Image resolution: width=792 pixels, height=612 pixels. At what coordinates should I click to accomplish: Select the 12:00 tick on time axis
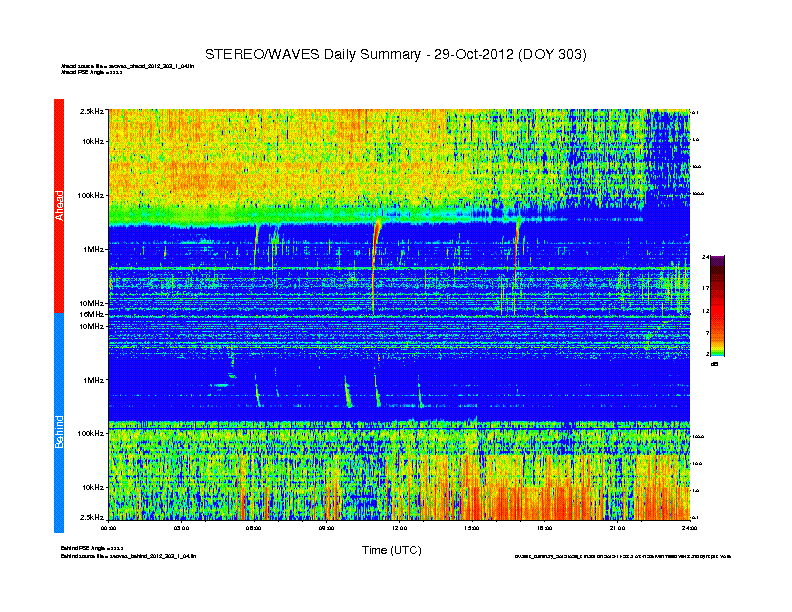pyautogui.click(x=399, y=528)
